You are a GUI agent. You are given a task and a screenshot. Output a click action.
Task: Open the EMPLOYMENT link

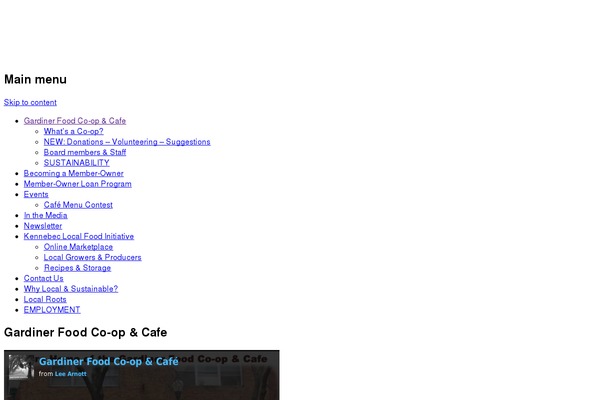pyautogui.click(x=52, y=310)
